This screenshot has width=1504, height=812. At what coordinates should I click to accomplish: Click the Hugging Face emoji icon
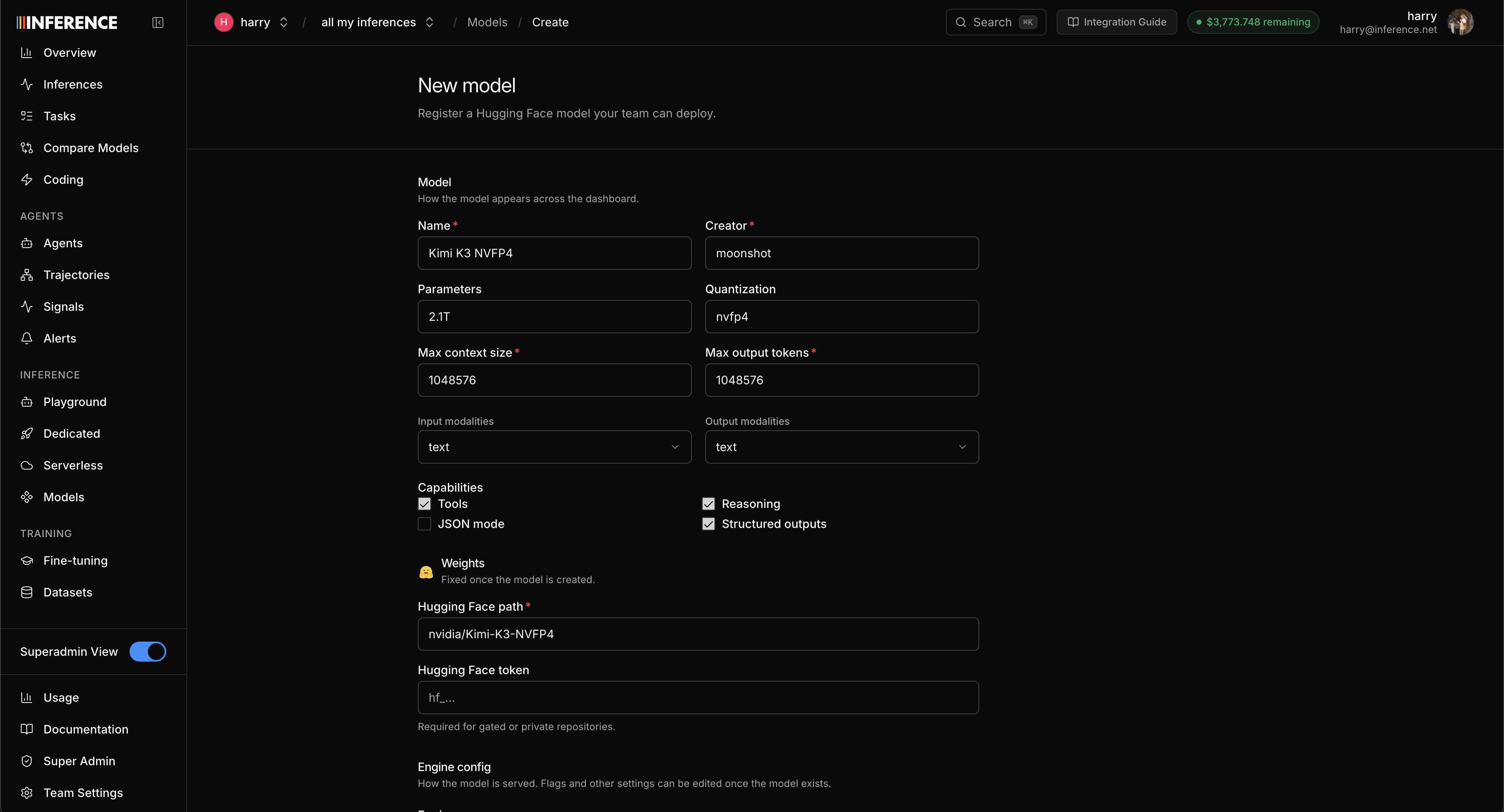pyautogui.click(x=426, y=571)
